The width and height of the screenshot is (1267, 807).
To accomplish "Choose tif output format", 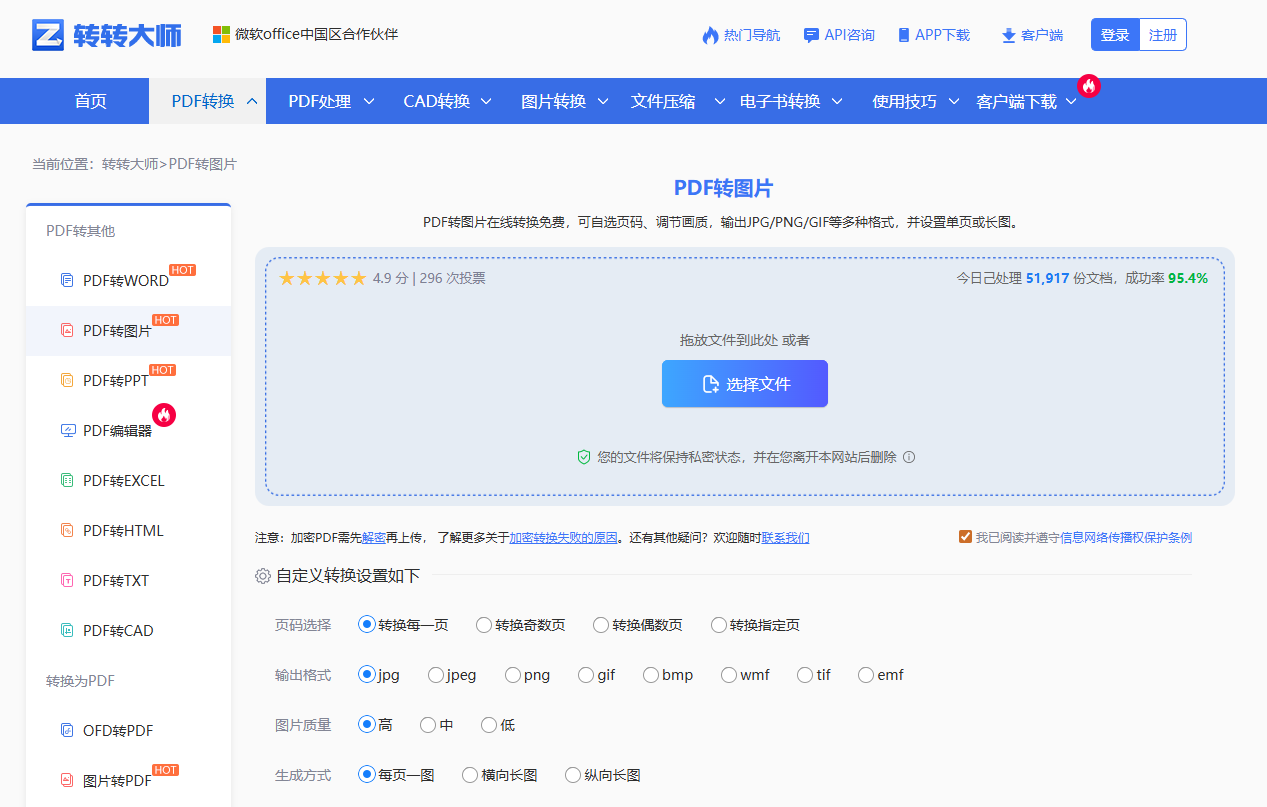I will [805, 675].
